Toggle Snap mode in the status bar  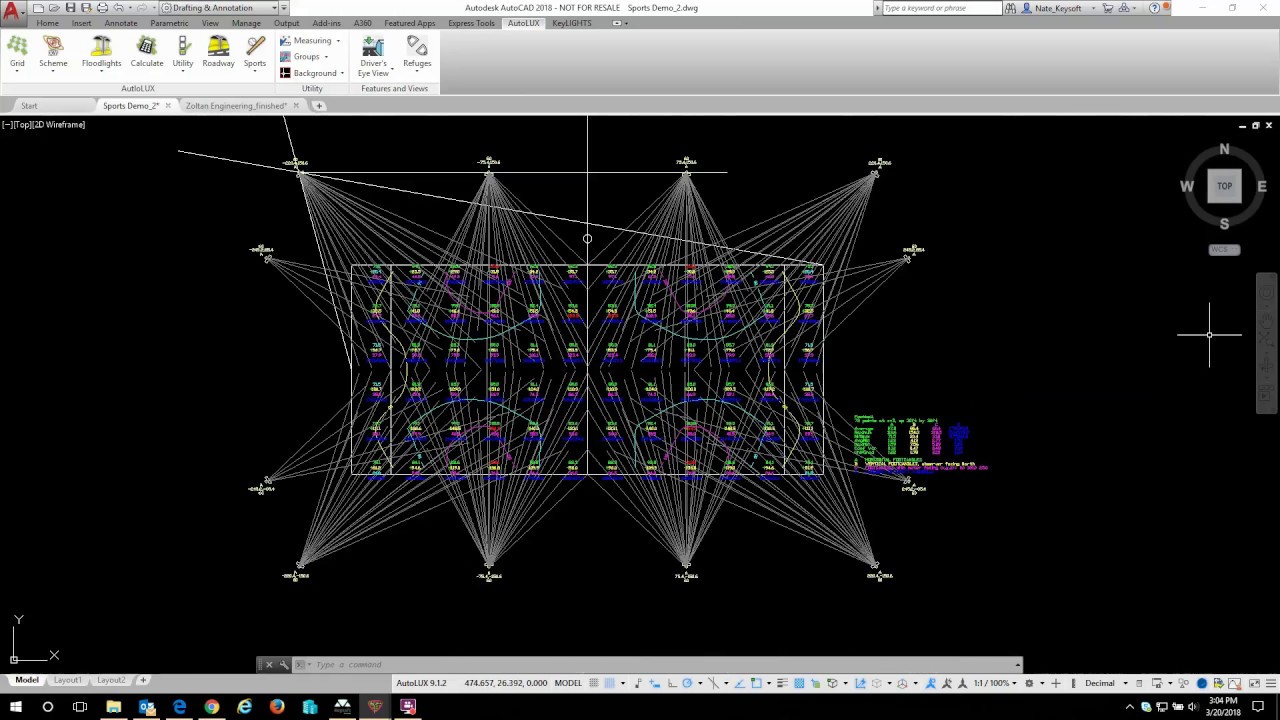click(x=610, y=683)
